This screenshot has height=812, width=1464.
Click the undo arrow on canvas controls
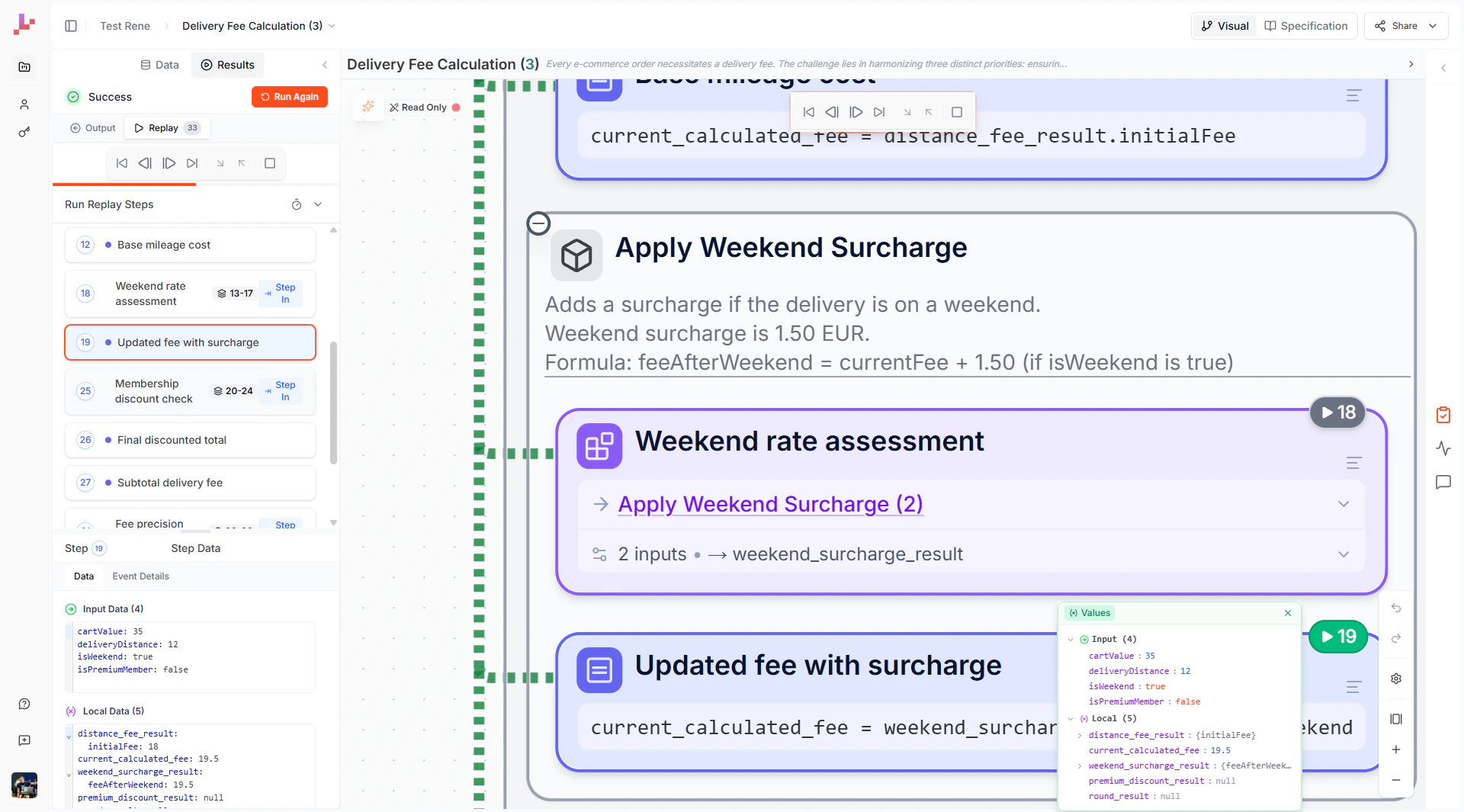click(1396, 608)
